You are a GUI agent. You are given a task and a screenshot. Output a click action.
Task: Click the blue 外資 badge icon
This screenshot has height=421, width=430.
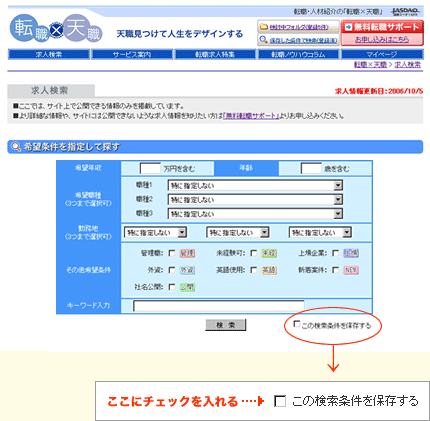tap(187, 270)
